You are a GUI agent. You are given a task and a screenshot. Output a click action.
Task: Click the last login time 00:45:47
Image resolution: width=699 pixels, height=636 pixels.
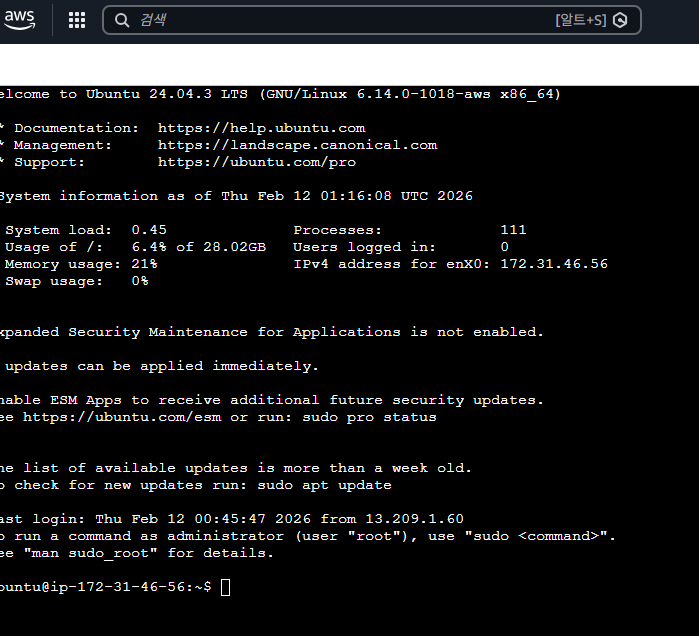point(230,519)
